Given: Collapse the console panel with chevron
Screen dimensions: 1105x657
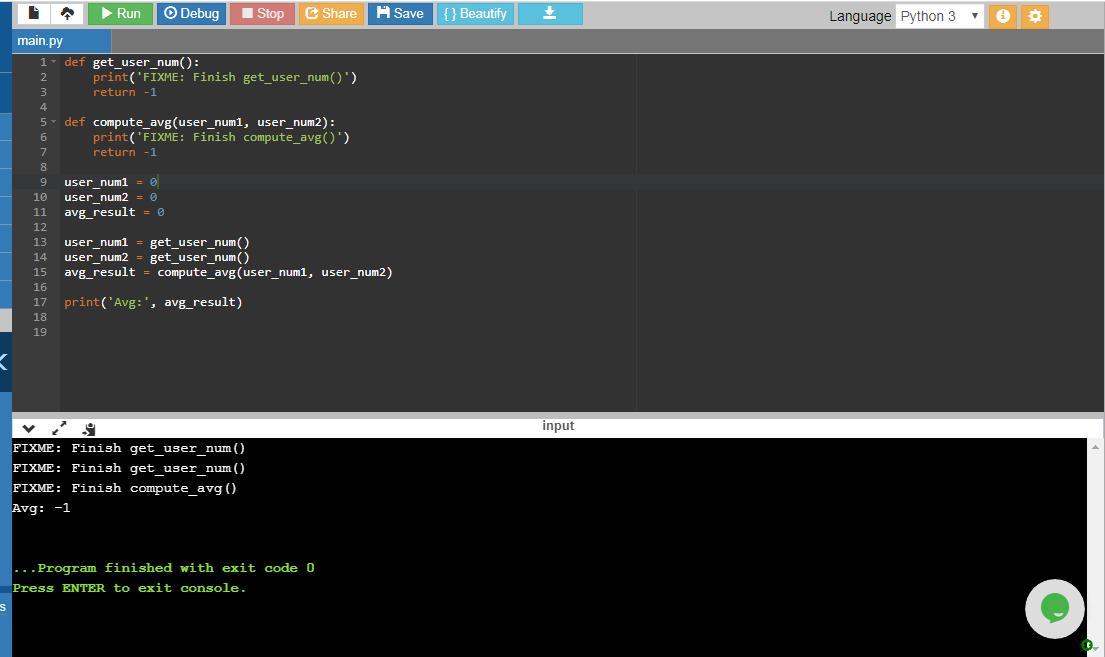Looking at the screenshot, I should click(x=28, y=428).
